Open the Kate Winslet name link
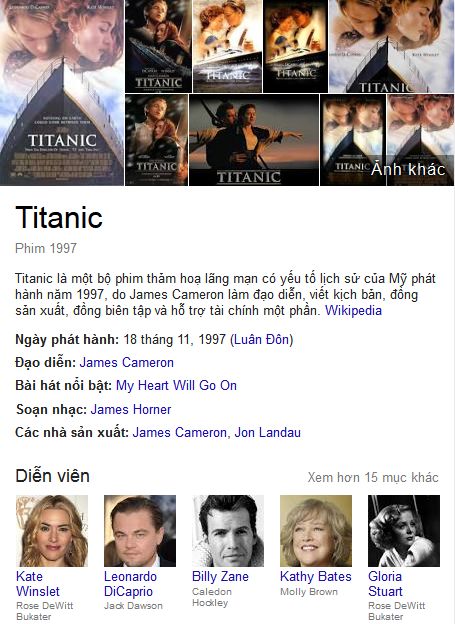The height and width of the screenshot is (624, 455). [38, 584]
